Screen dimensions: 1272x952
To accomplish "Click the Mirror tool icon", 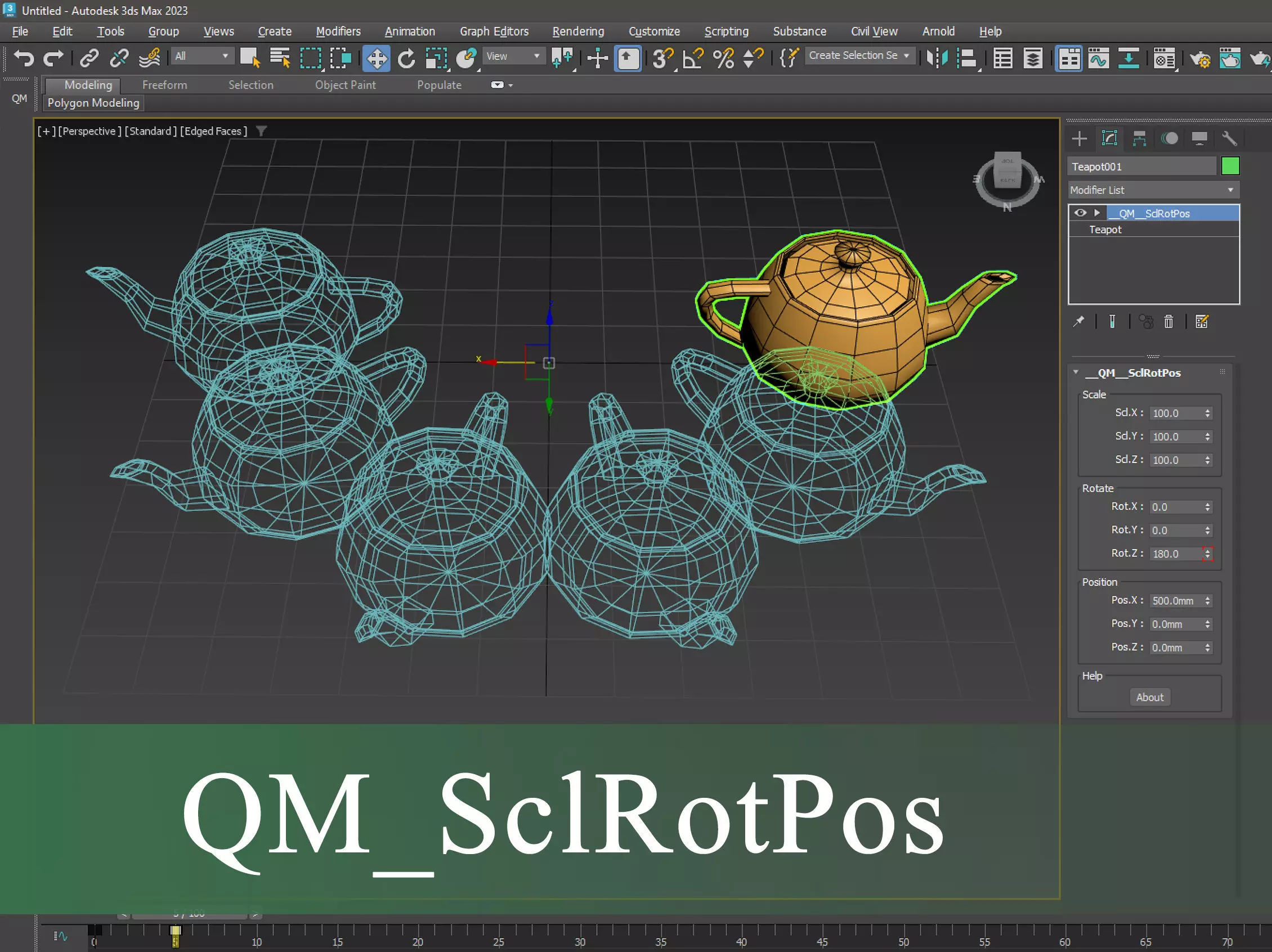I will tap(937, 58).
